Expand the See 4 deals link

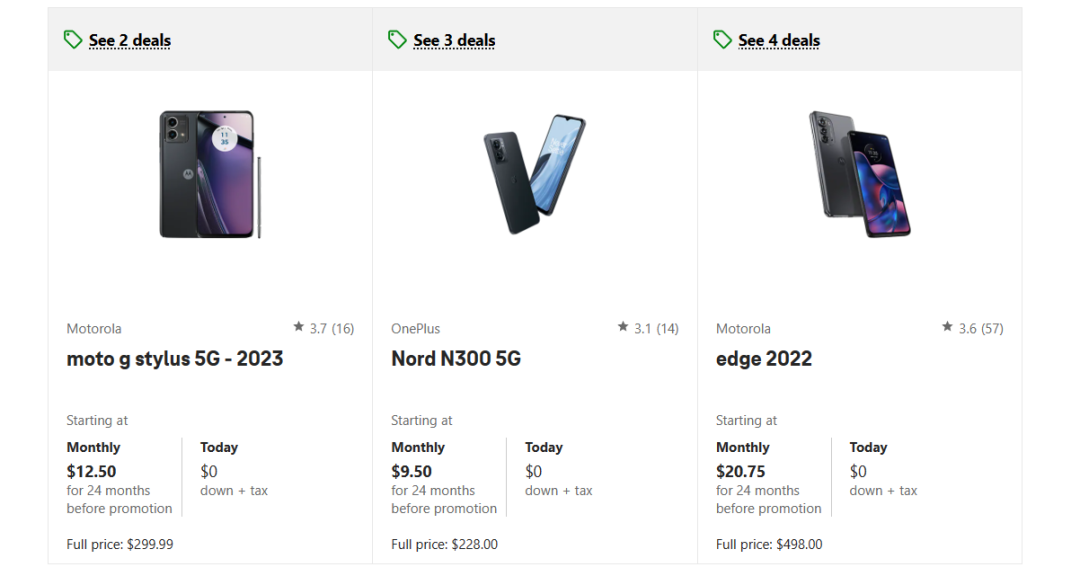click(x=779, y=41)
